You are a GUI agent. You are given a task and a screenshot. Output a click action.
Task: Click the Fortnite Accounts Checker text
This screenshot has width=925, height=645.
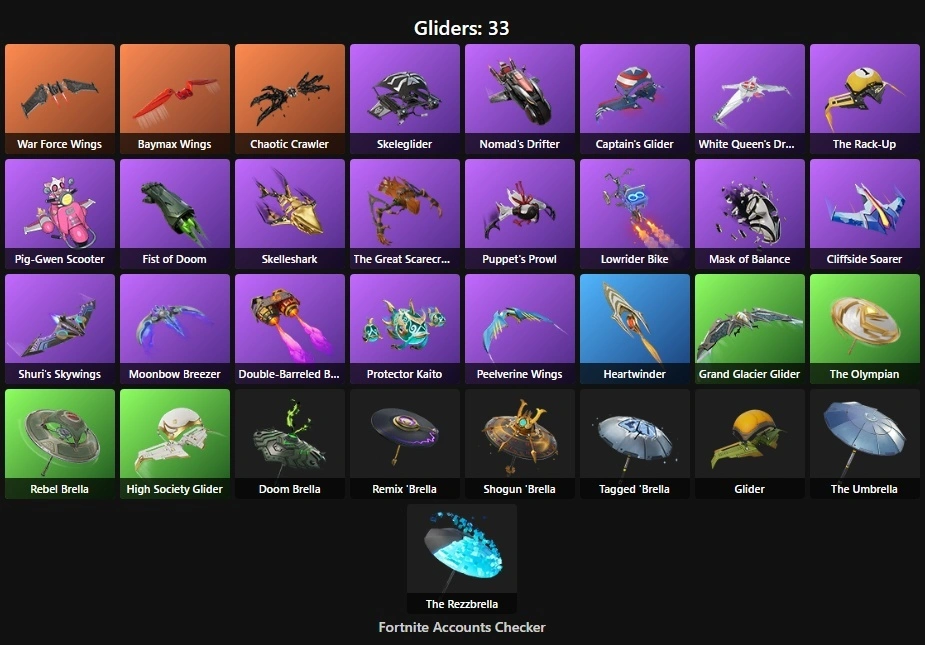[462, 627]
